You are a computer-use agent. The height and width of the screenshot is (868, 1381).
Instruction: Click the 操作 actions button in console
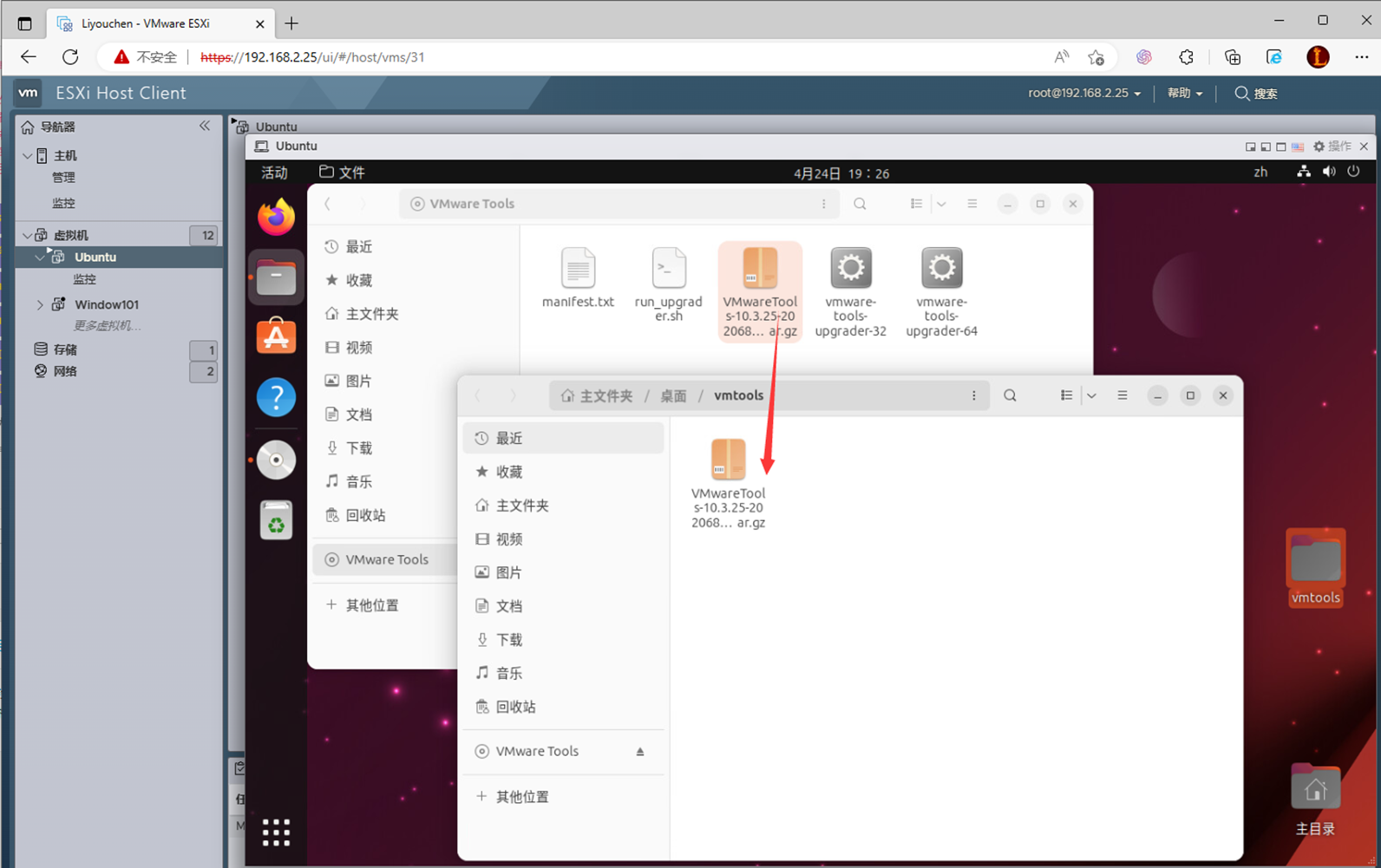coord(1332,147)
